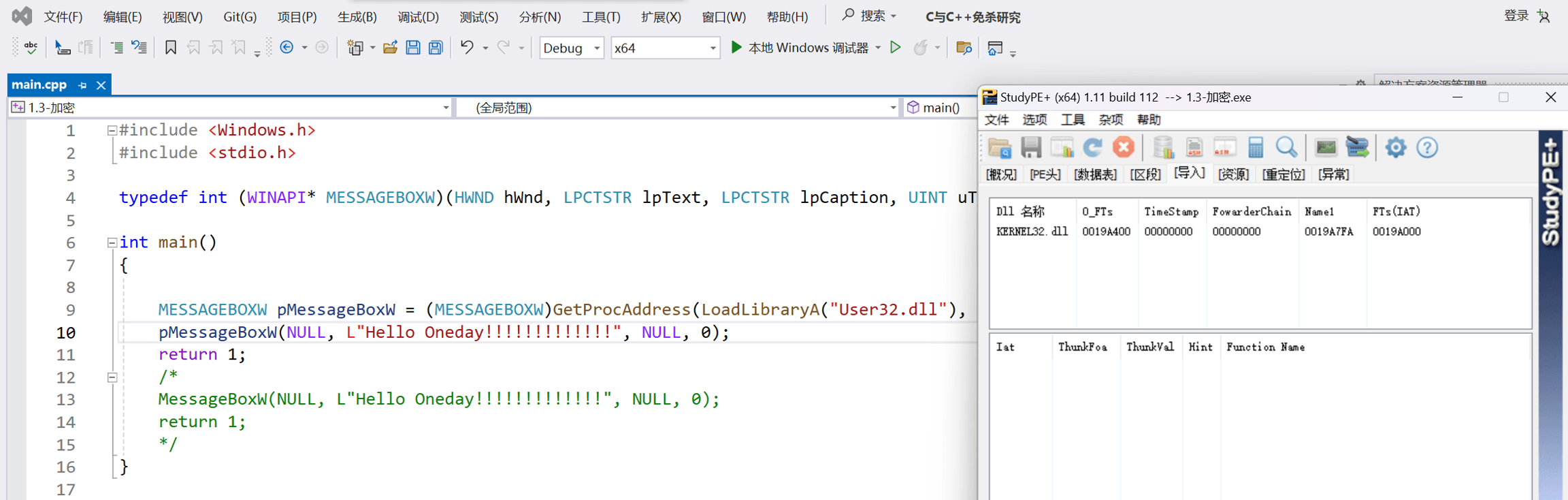Select KERNEL32.dll row in import table
The image size is (1568, 500).
tap(1032, 232)
